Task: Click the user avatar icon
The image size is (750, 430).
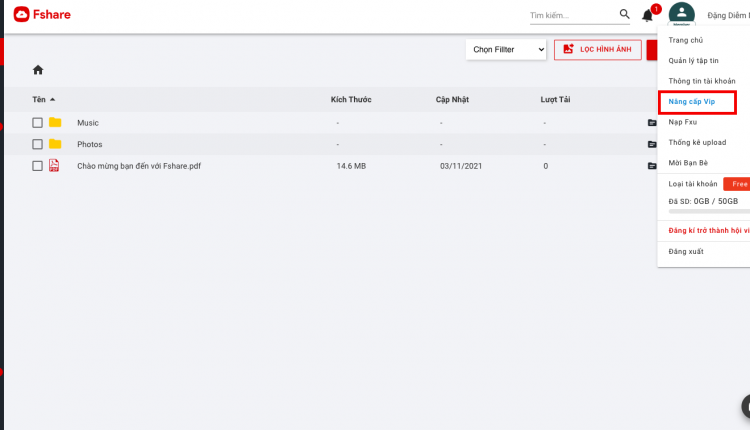Action: [x=682, y=14]
